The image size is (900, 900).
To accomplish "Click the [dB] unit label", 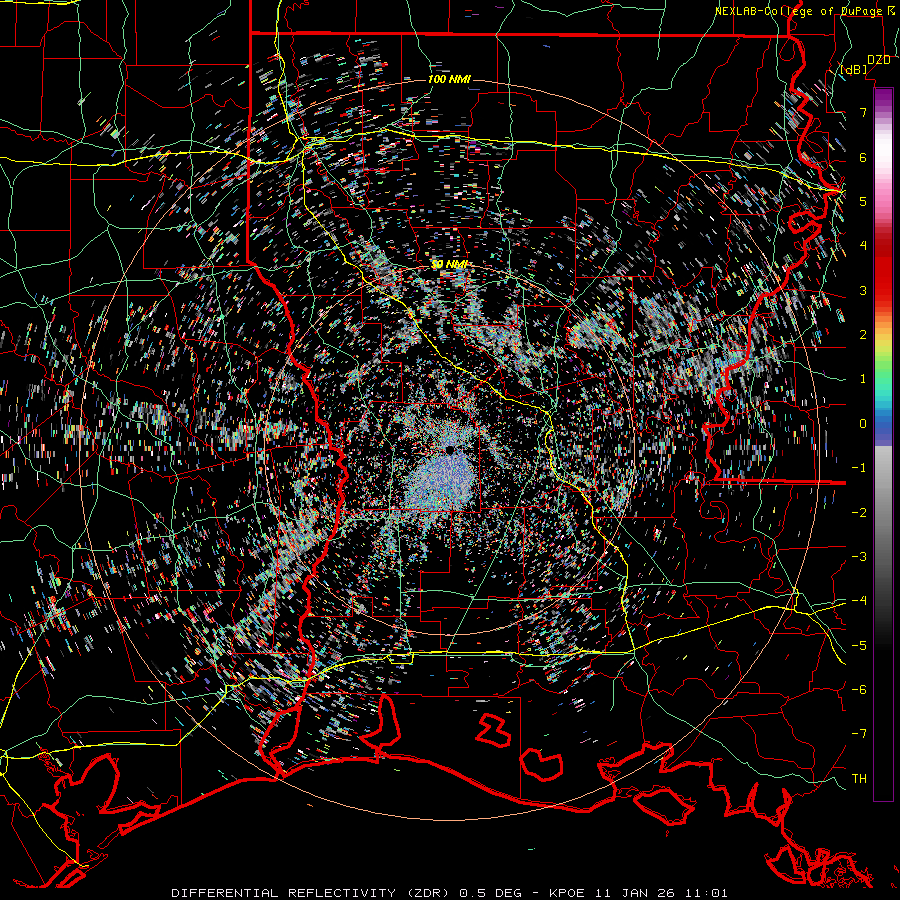I will pyautogui.click(x=854, y=70).
